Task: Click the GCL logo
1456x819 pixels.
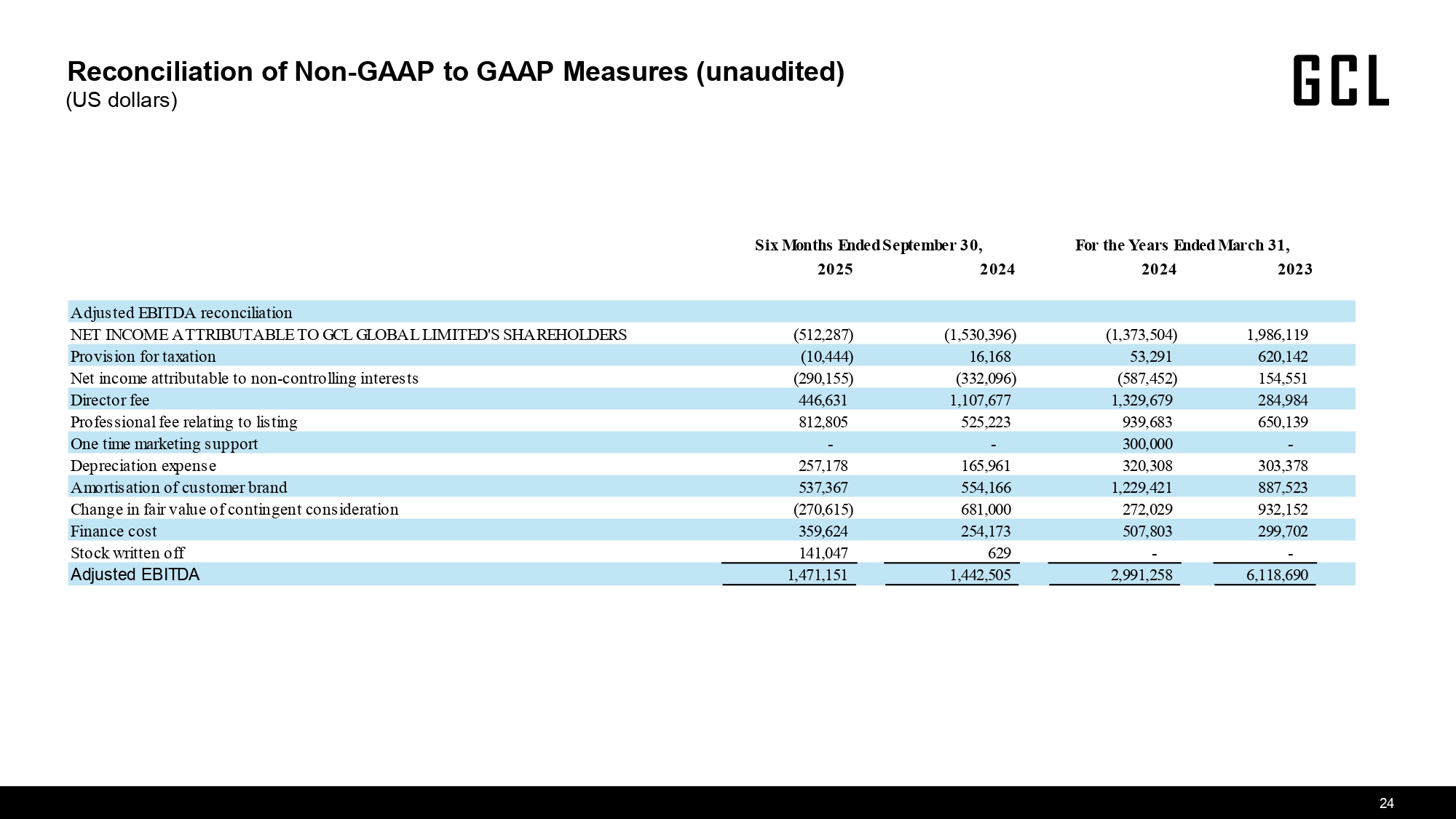Action: tap(1340, 82)
